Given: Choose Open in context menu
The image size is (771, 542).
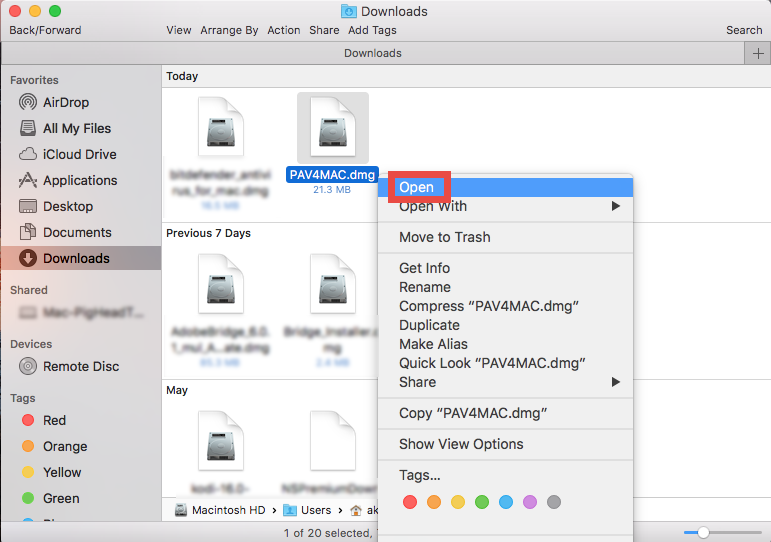Looking at the screenshot, I should pos(505,187).
